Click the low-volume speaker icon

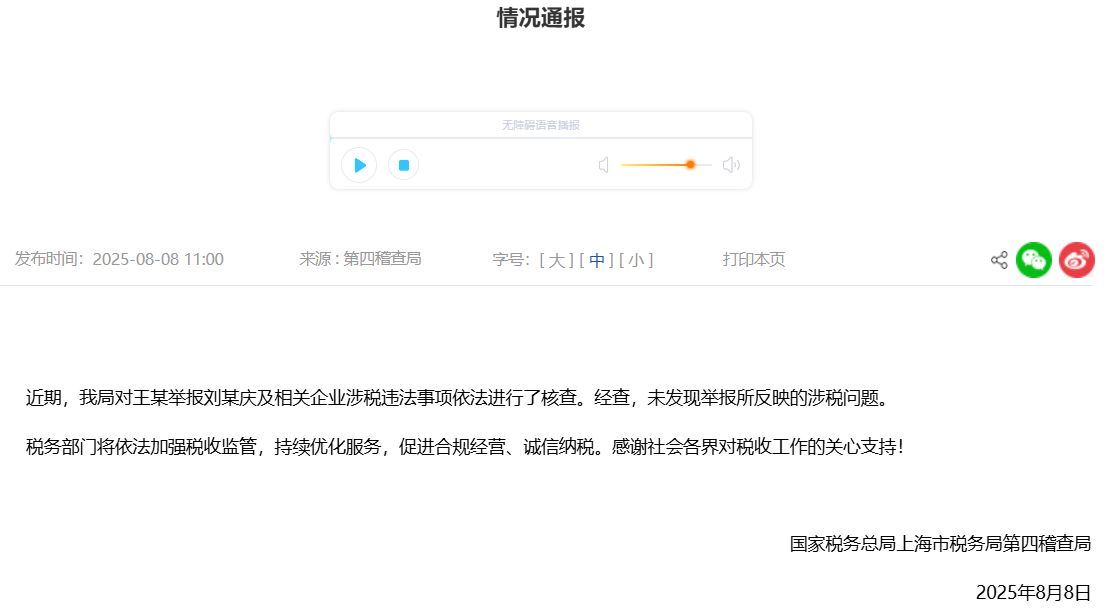click(604, 165)
